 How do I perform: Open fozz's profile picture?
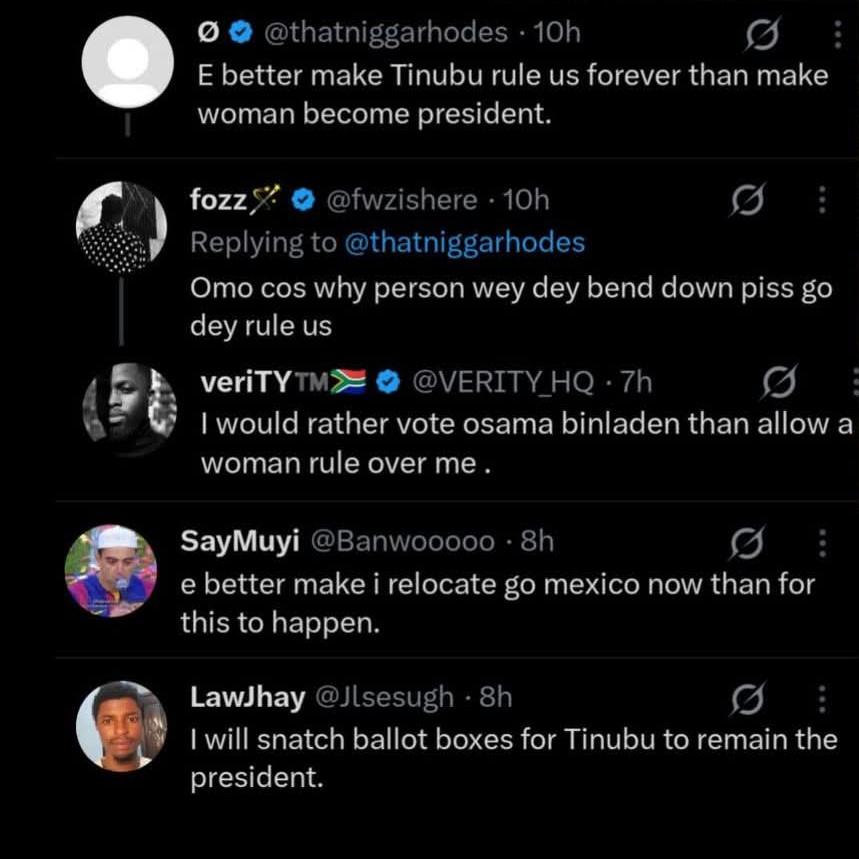[121, 227]
